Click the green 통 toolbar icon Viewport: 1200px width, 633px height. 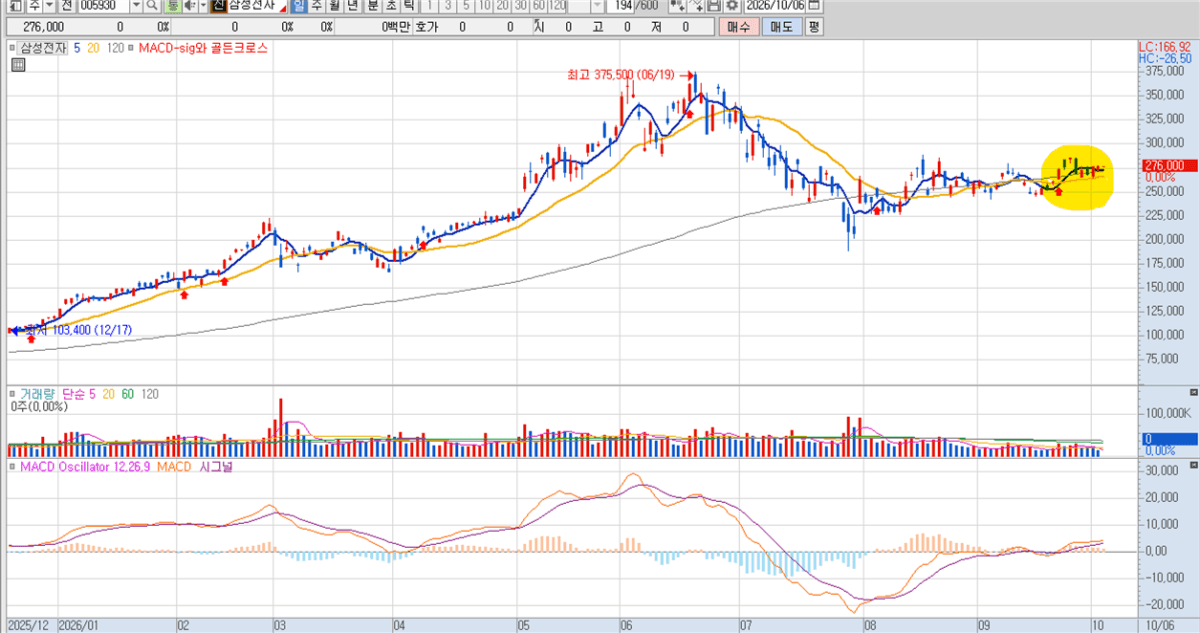[171, 6]
